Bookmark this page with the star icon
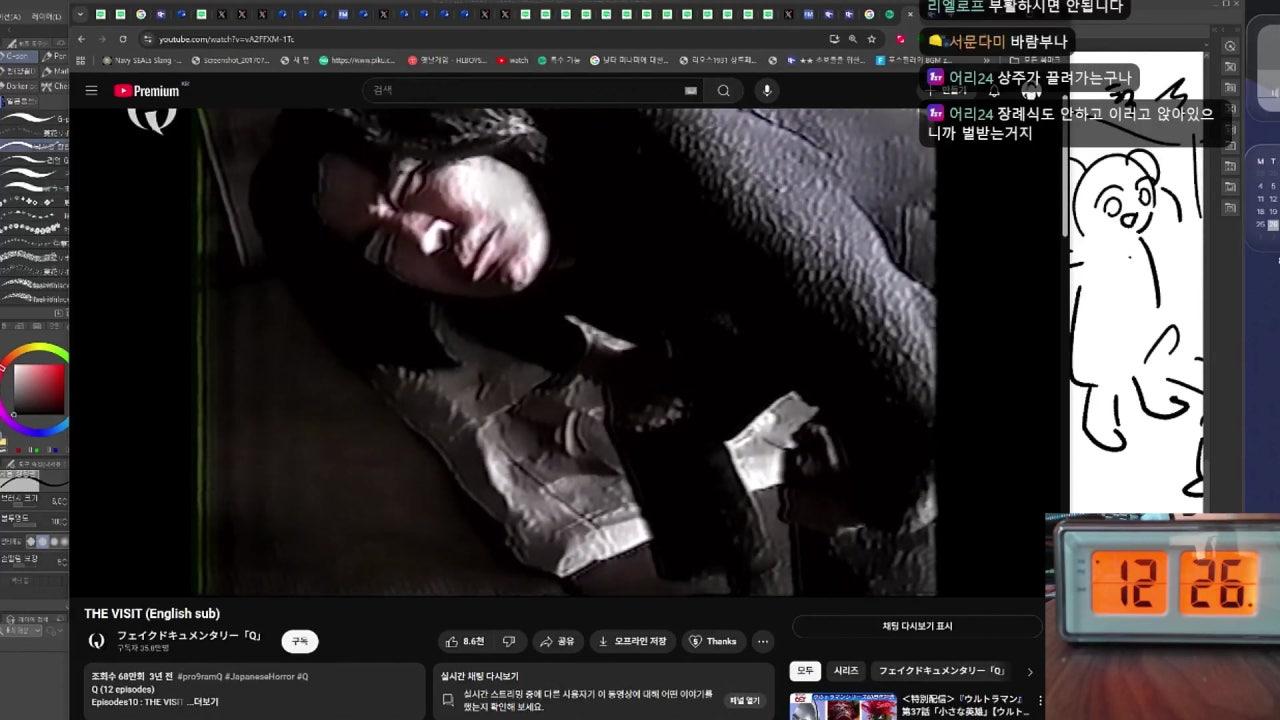1280x720 pixels. (872, 39)
